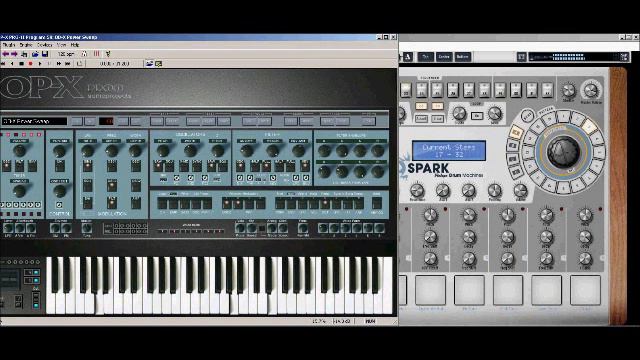Viewport: 640px width, 360px height.
Task: Click the Center view button in Spark toolbar
Action: point(444,57)
